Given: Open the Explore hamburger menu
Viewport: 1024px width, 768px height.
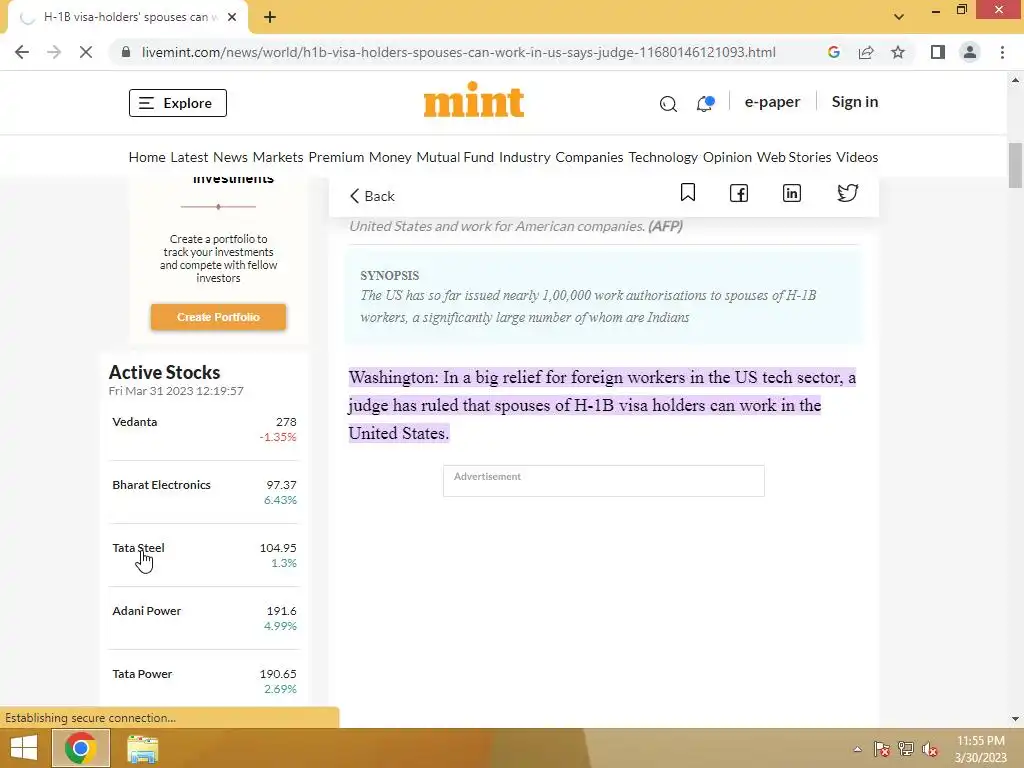Looking at the screenshot, I should click(178, 103).
